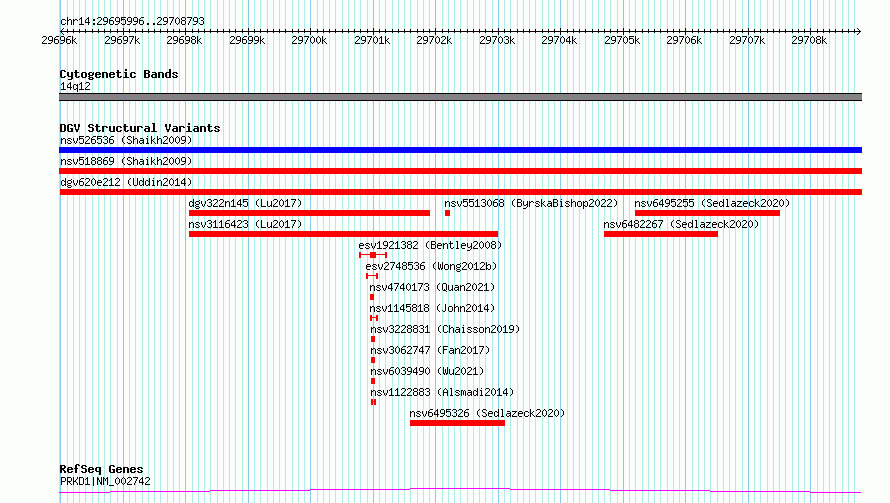Open the dgv620e212 (Uddin2014) label
This screenshot has height=503, width=890.
pyautogui.click(x=126, y=182)
